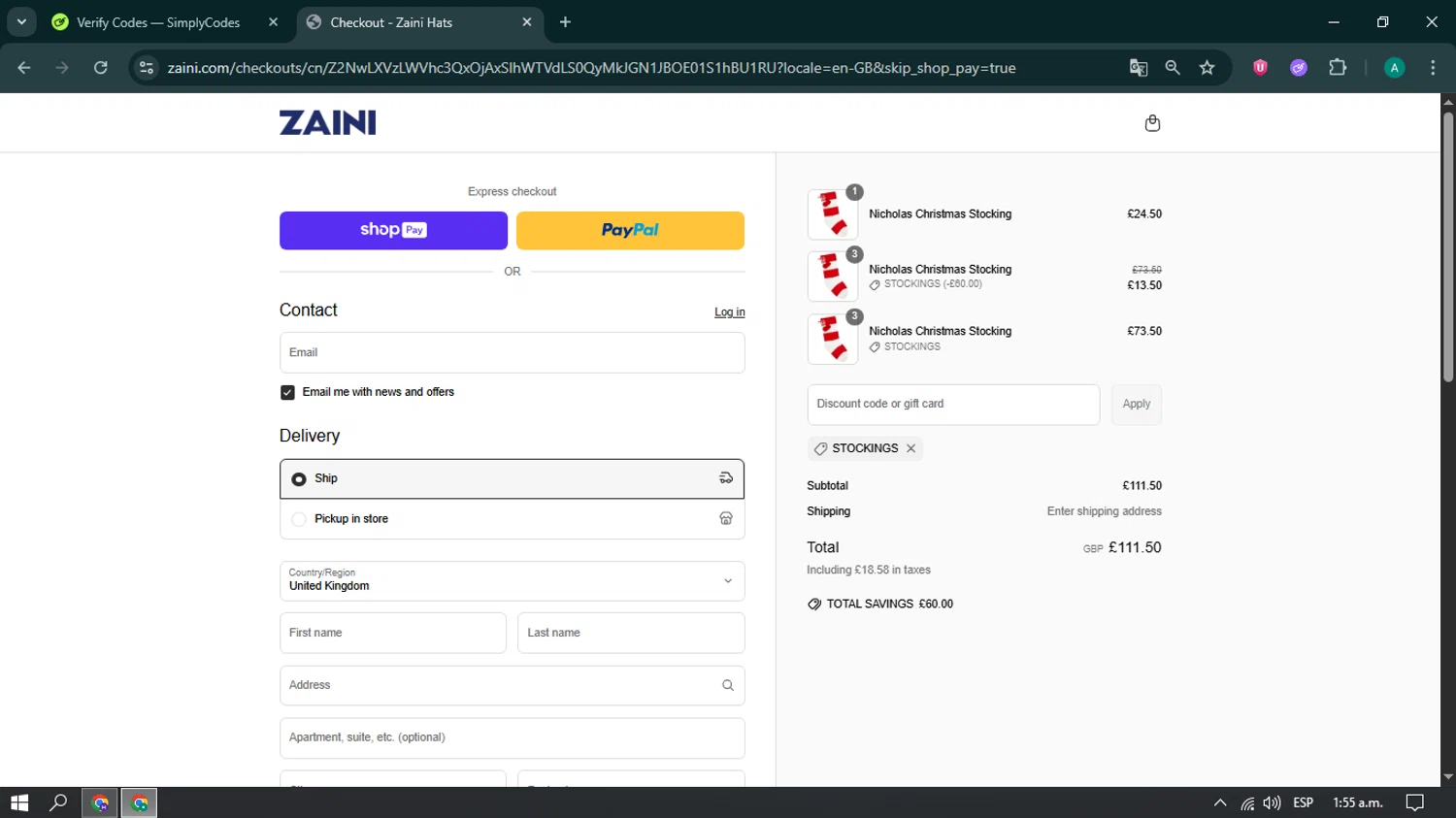Click the page vertical scrollbar
Screen dimensions: 1456x818
coord(1448,247)
